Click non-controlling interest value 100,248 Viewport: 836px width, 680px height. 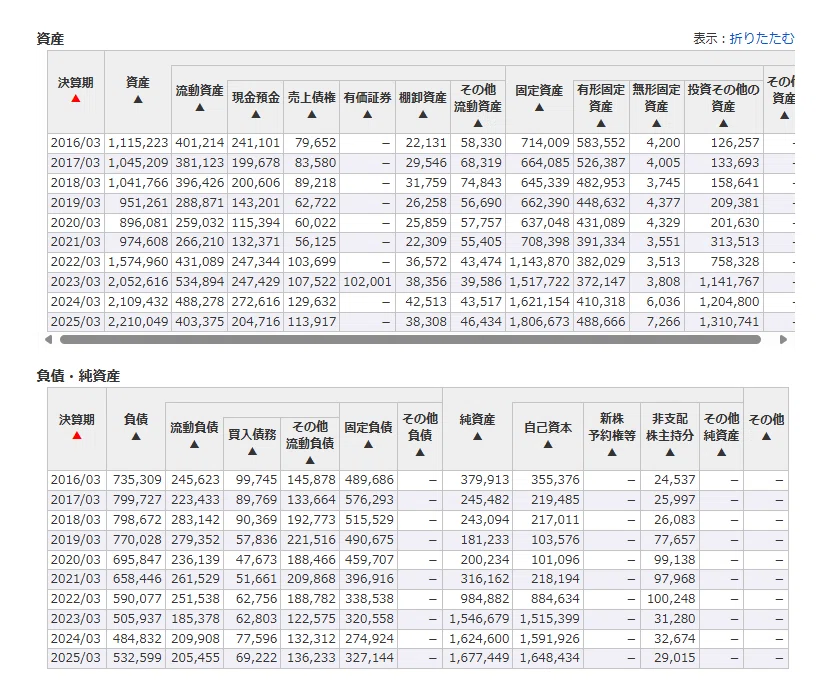671,599
